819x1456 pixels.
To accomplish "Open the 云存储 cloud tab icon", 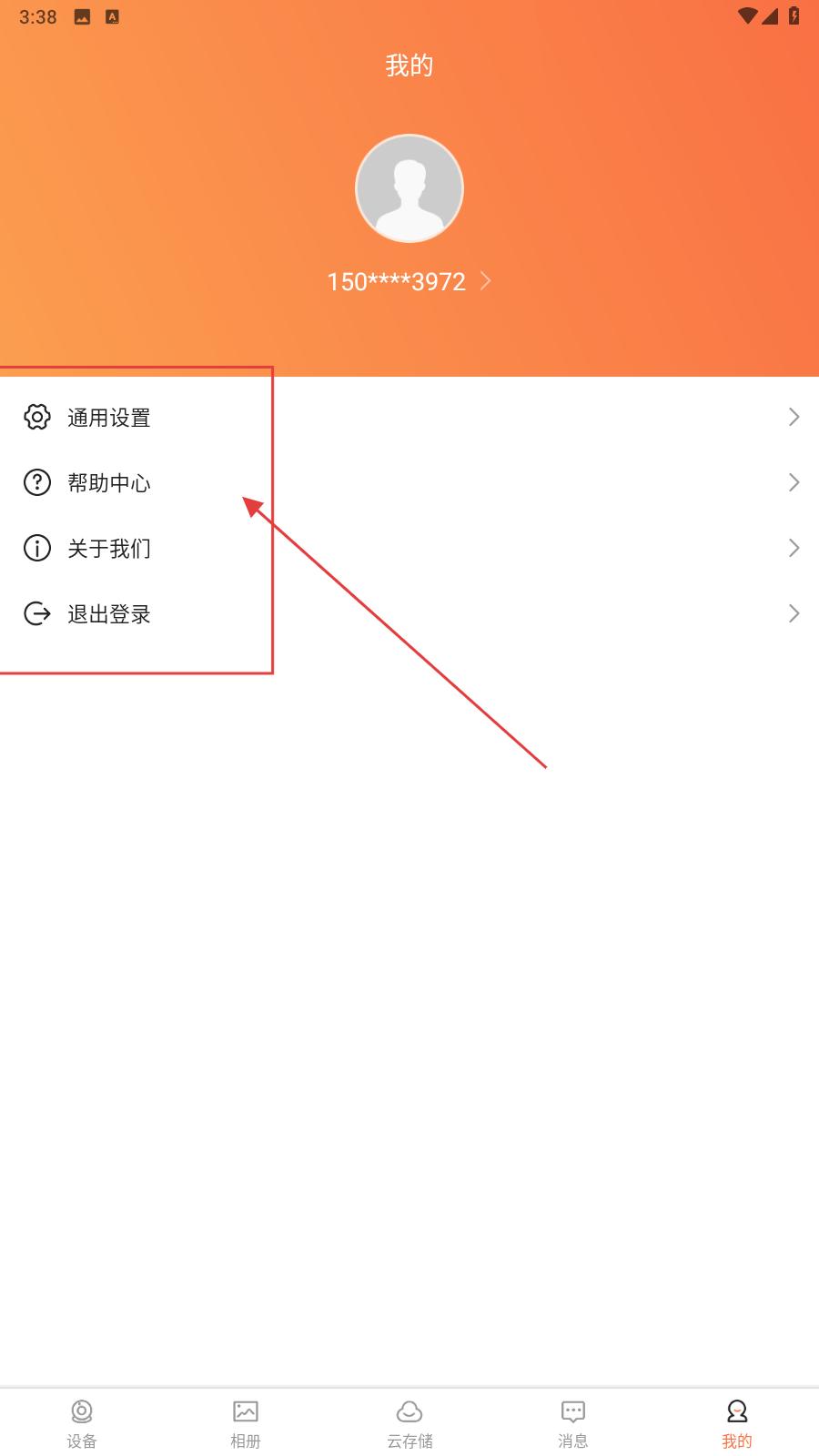I will point(409,1411).
